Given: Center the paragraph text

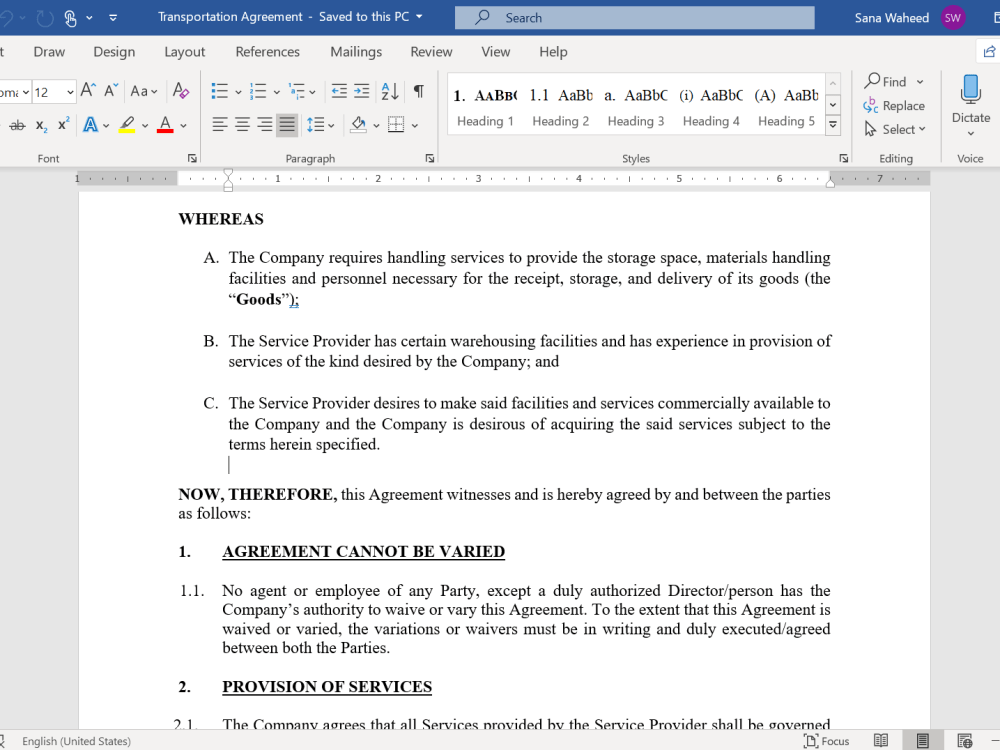Looking at the screenshot, I should click(242, 124).
